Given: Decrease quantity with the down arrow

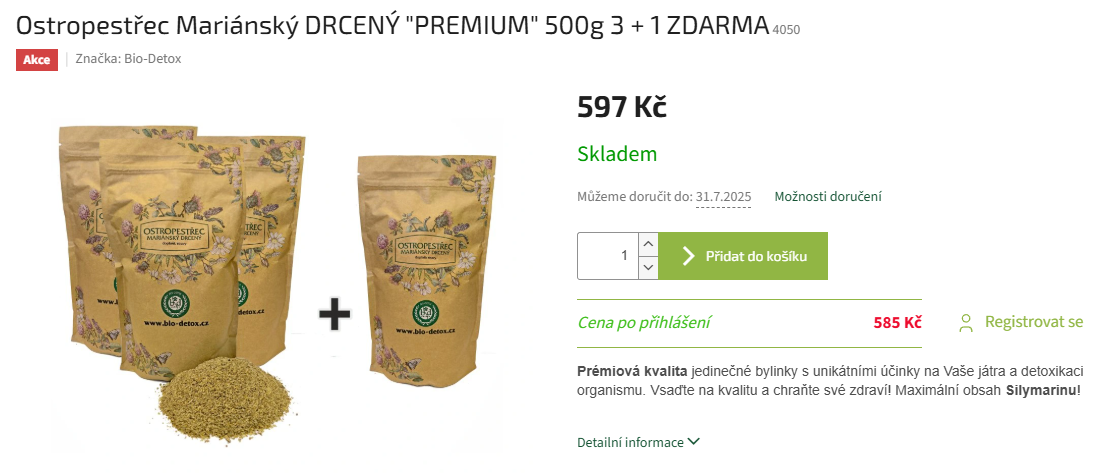Looking at the screenshot, I should point(648,268).
